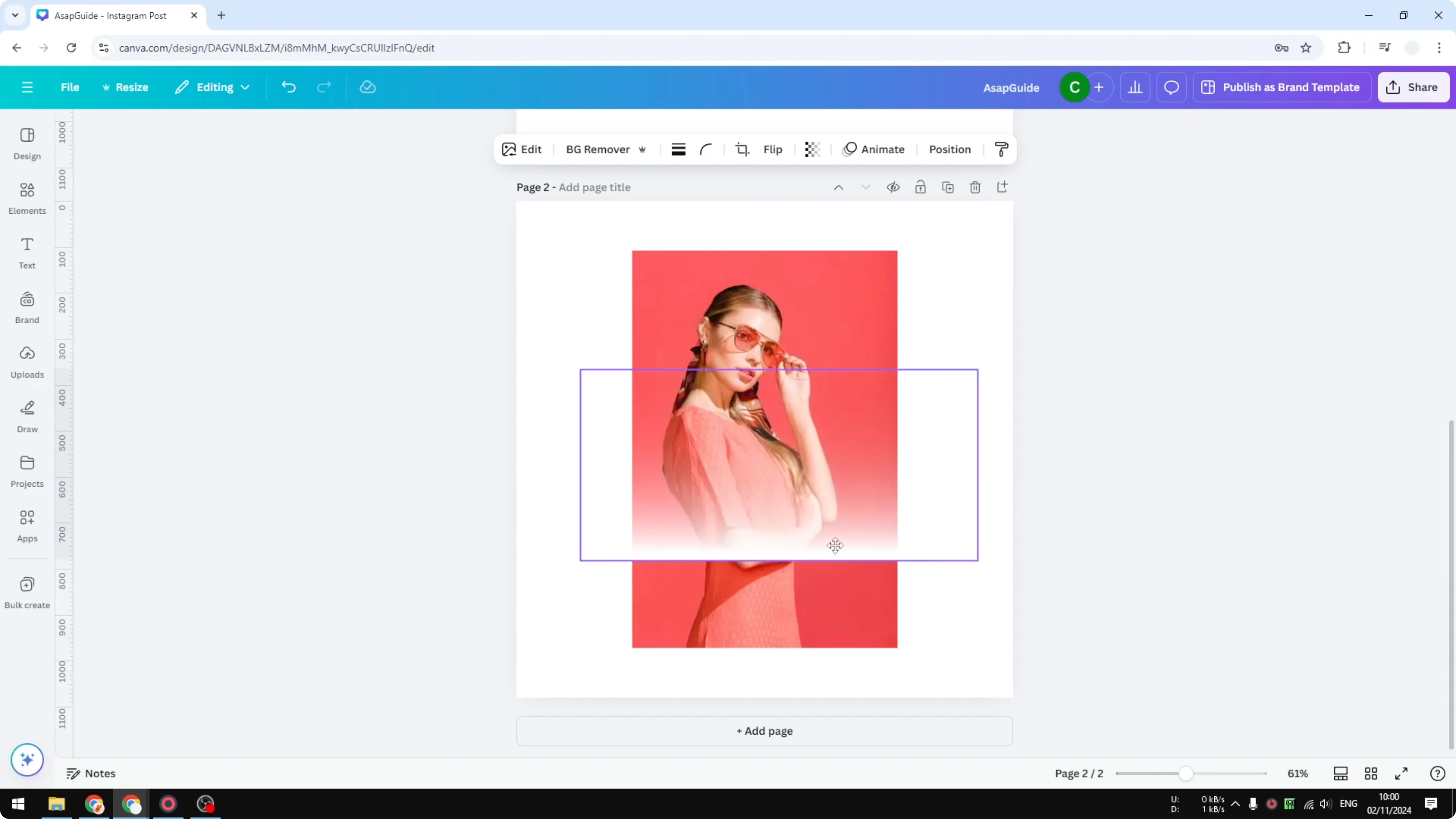
Task: Click the Crop icon in the toolbar
Action: (x=742, y=149)
